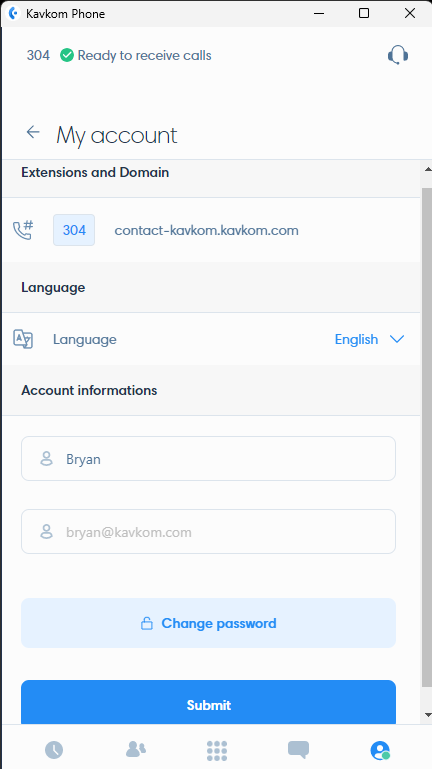
Task: Click the bryan@kavkom.com email field
Action: (208, 532)
